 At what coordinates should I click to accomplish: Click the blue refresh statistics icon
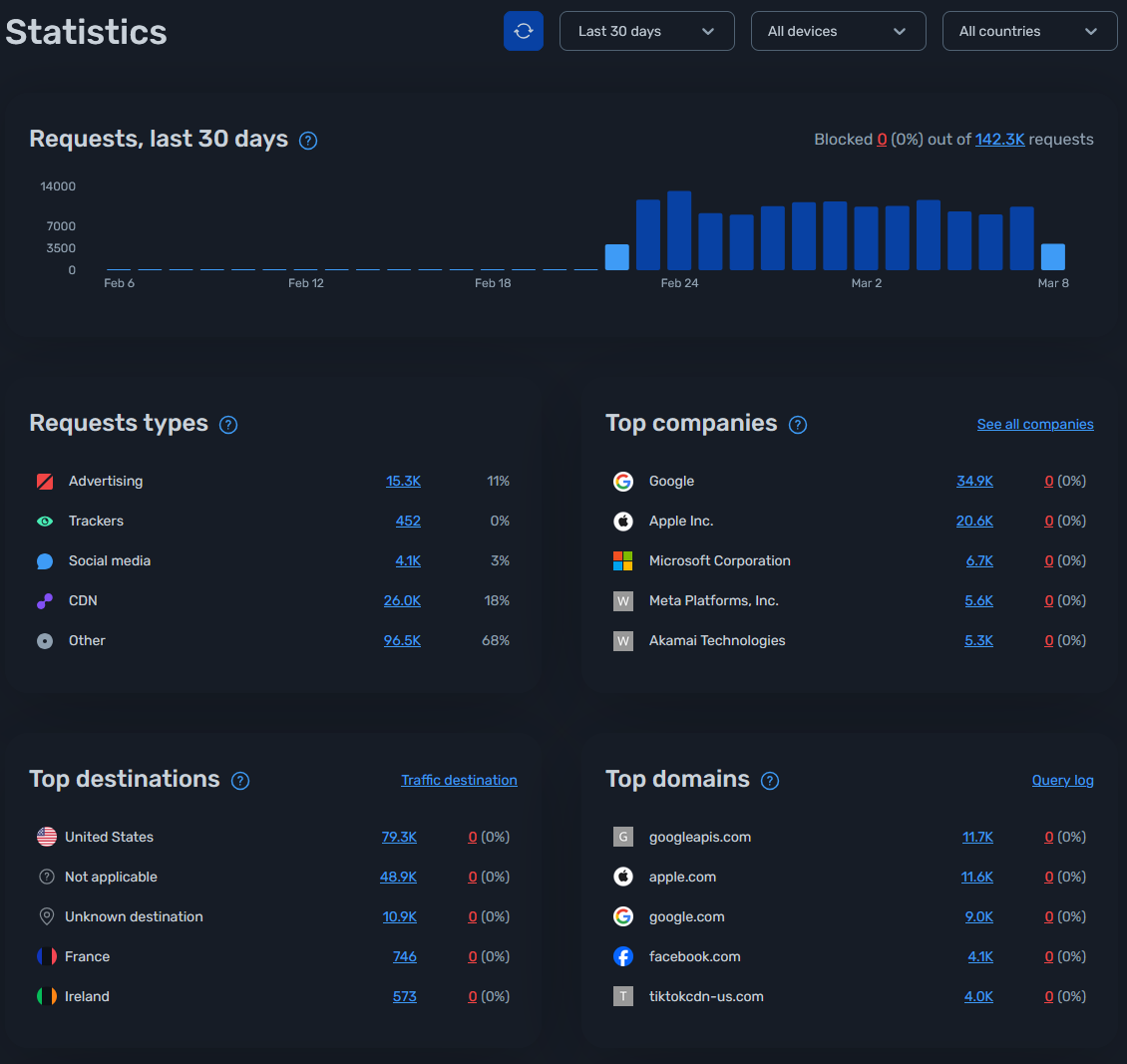click(524, 31)
